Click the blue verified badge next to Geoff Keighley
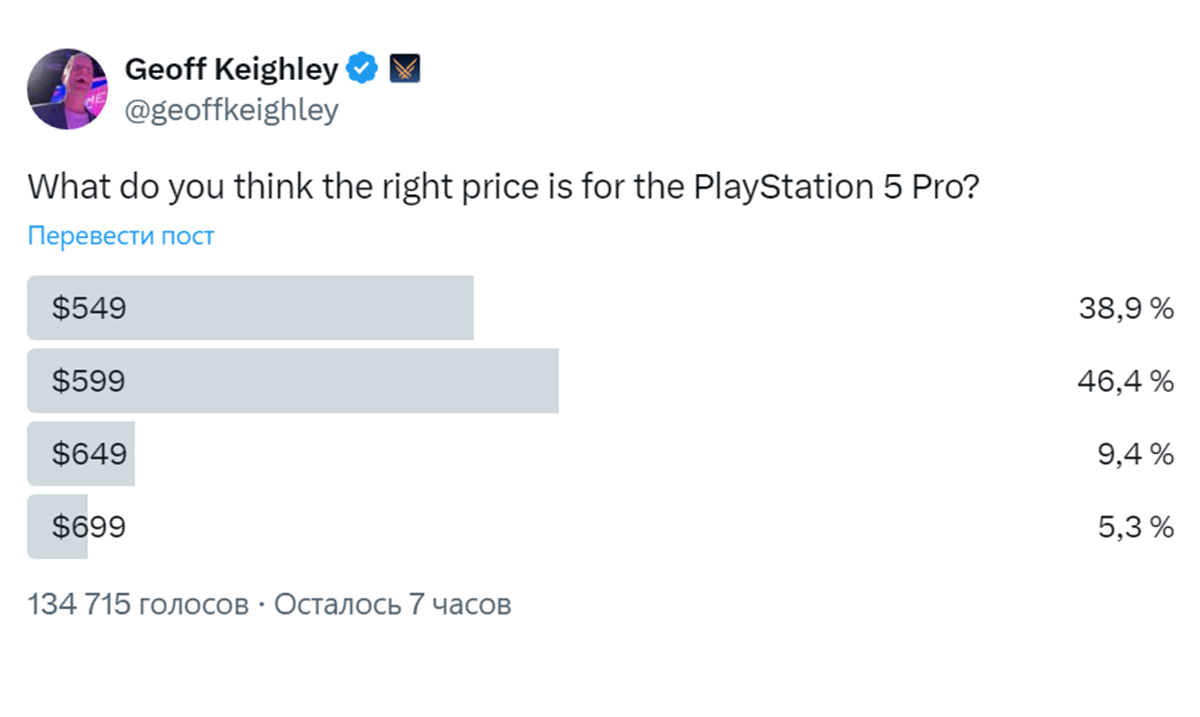 point(362,67)
